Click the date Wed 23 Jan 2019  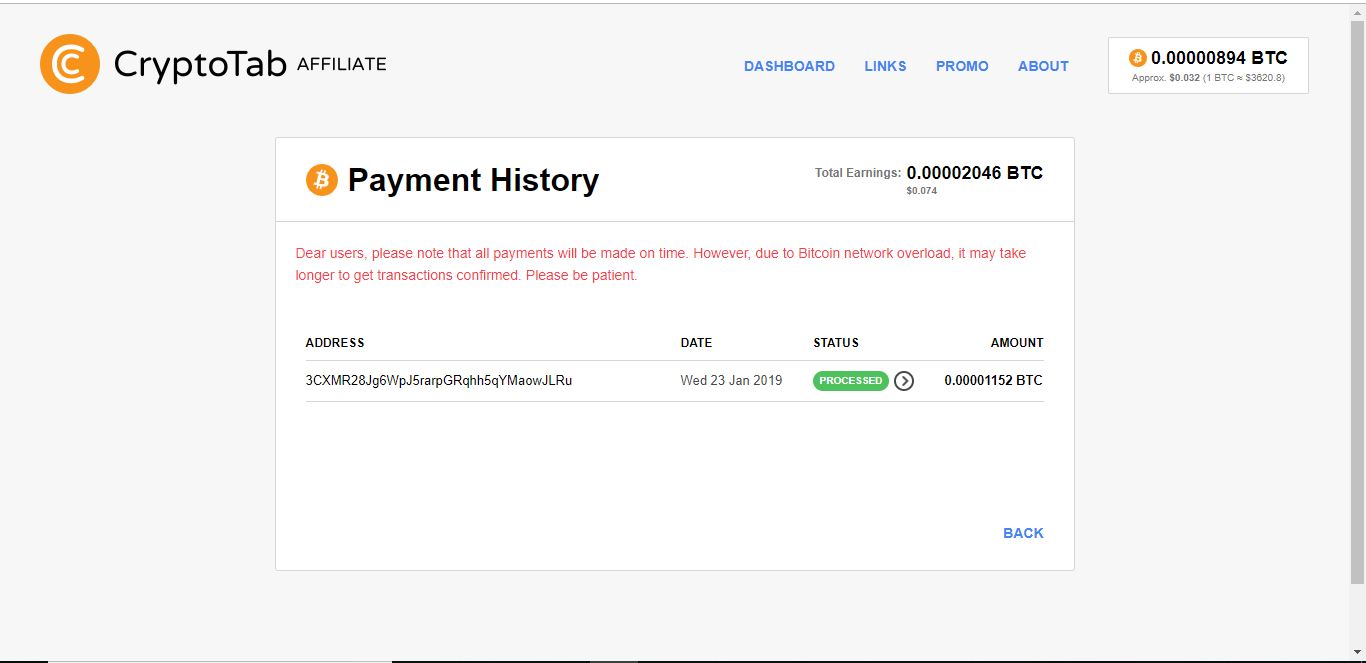click(x=731, y=381)
